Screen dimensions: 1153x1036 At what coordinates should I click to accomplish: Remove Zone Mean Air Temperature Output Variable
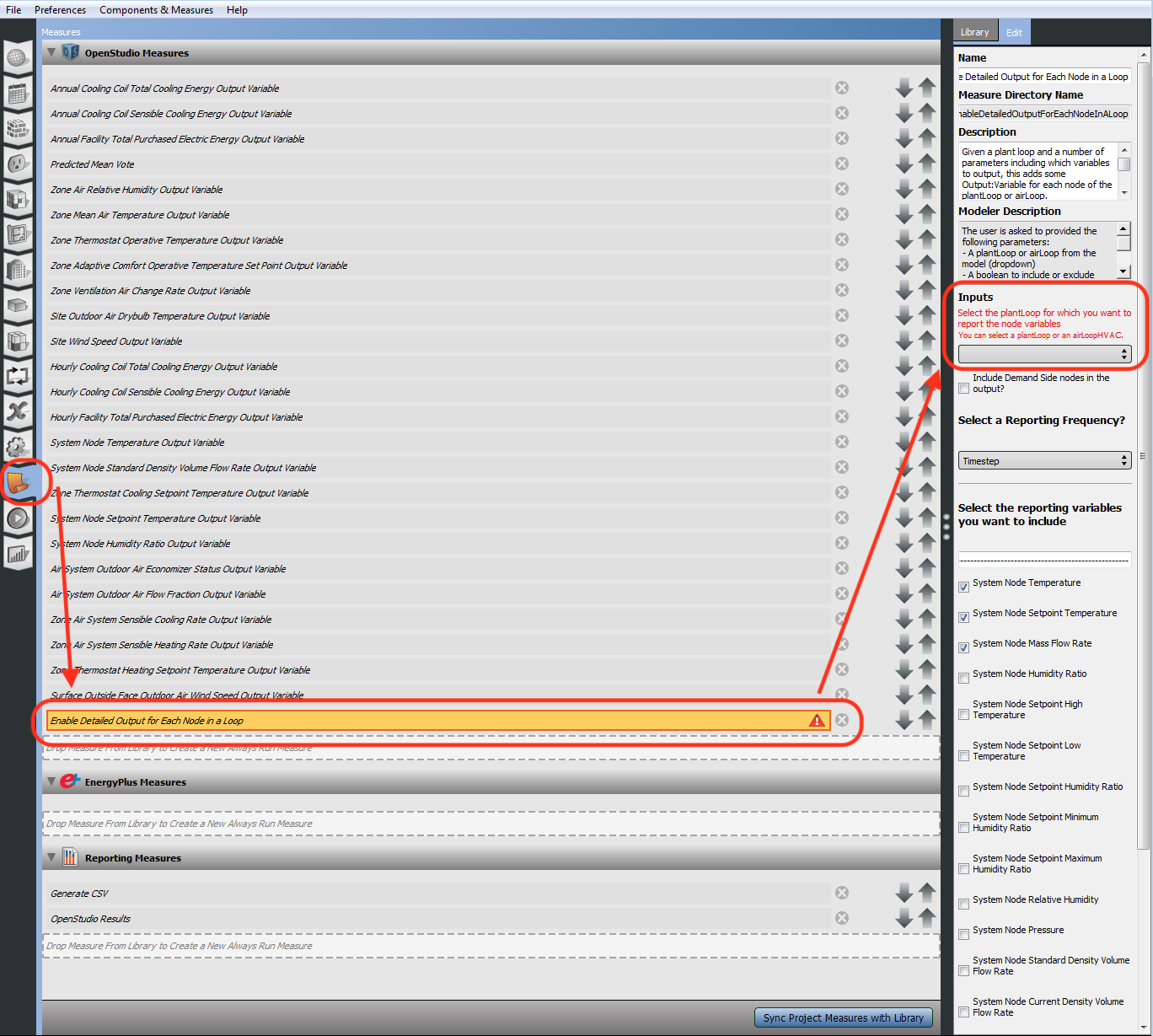842,214
